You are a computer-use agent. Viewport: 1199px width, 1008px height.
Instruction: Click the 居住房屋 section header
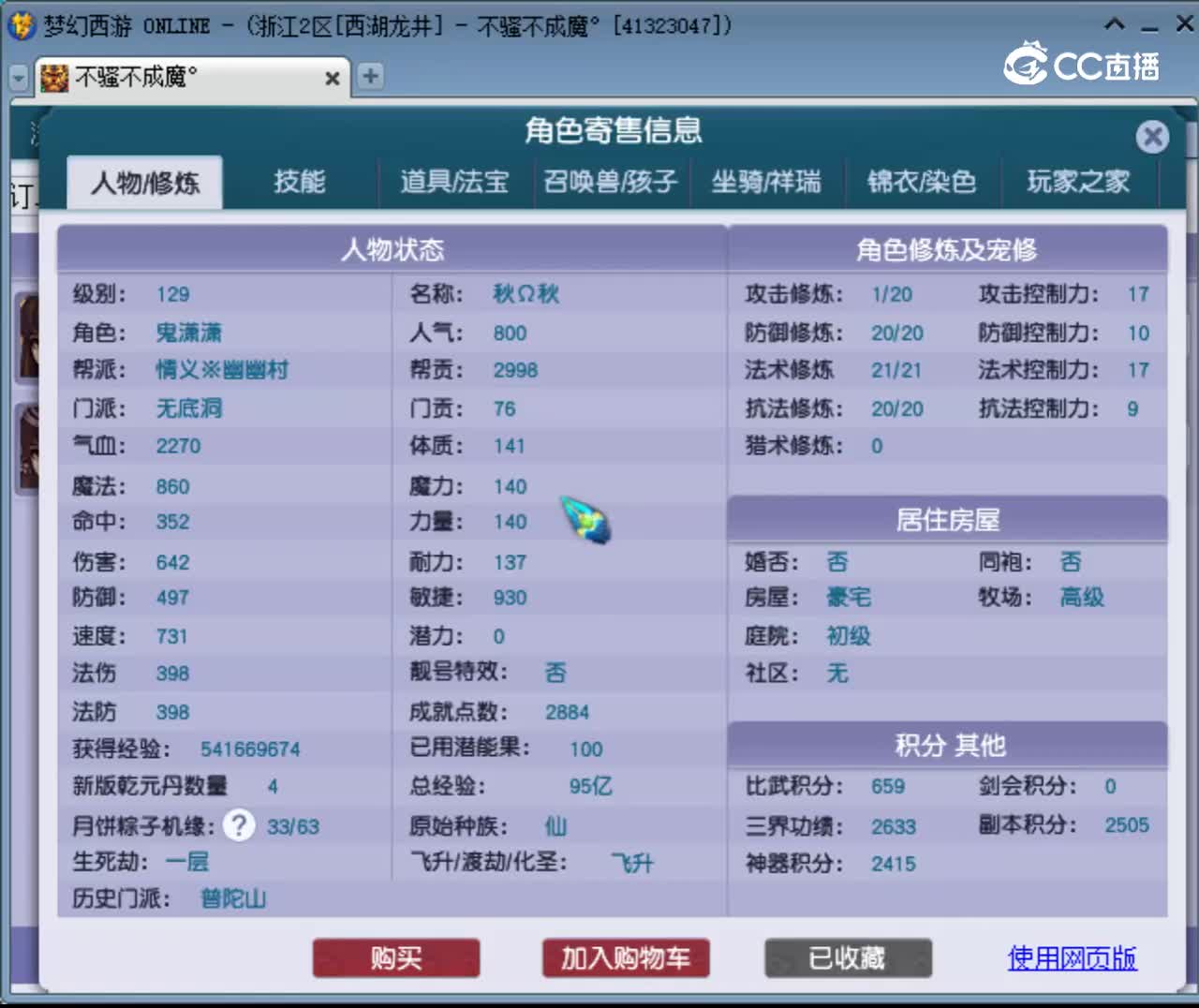947,519
